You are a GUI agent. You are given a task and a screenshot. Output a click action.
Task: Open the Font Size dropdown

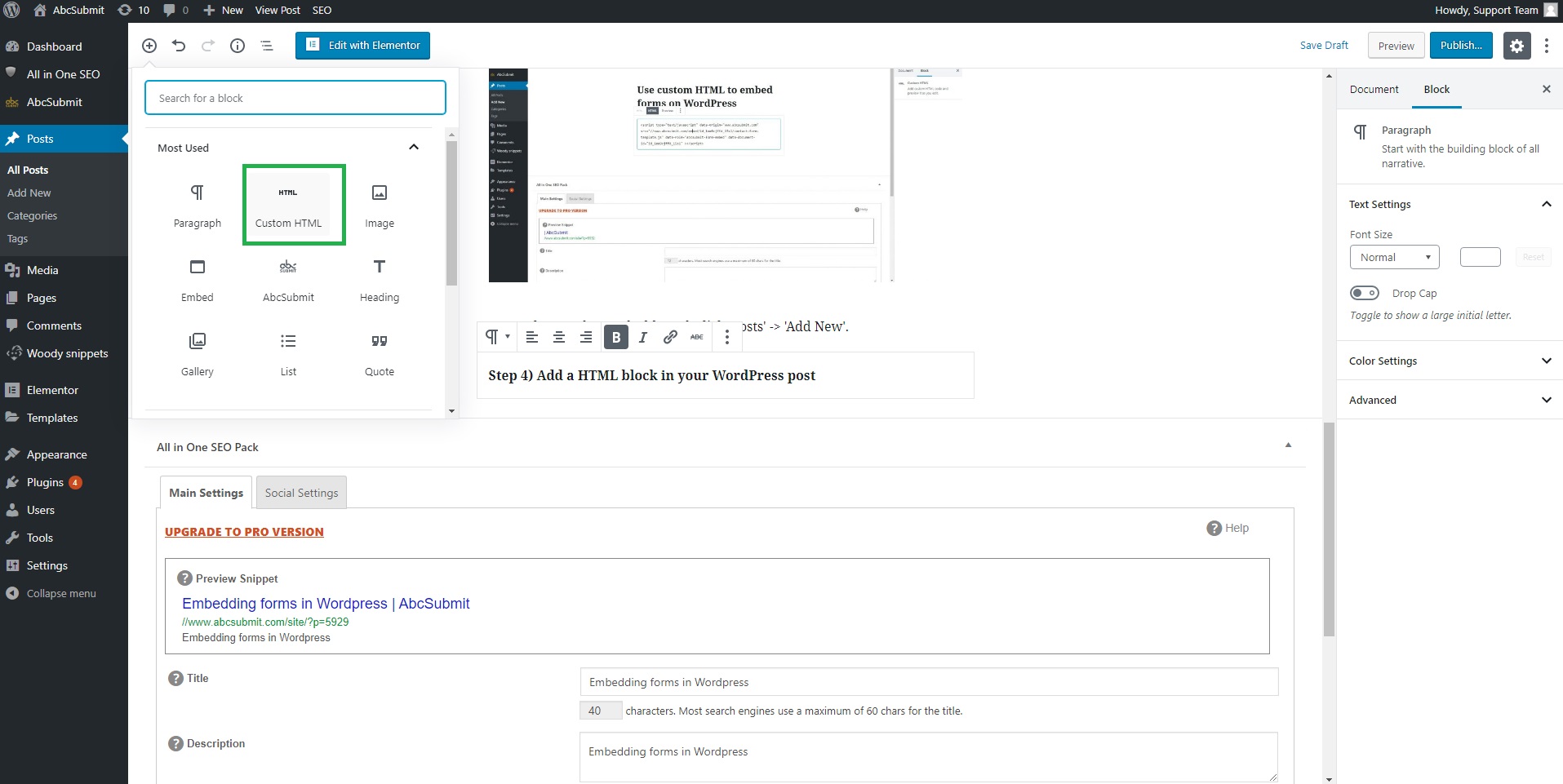(x=1393, y=256)
